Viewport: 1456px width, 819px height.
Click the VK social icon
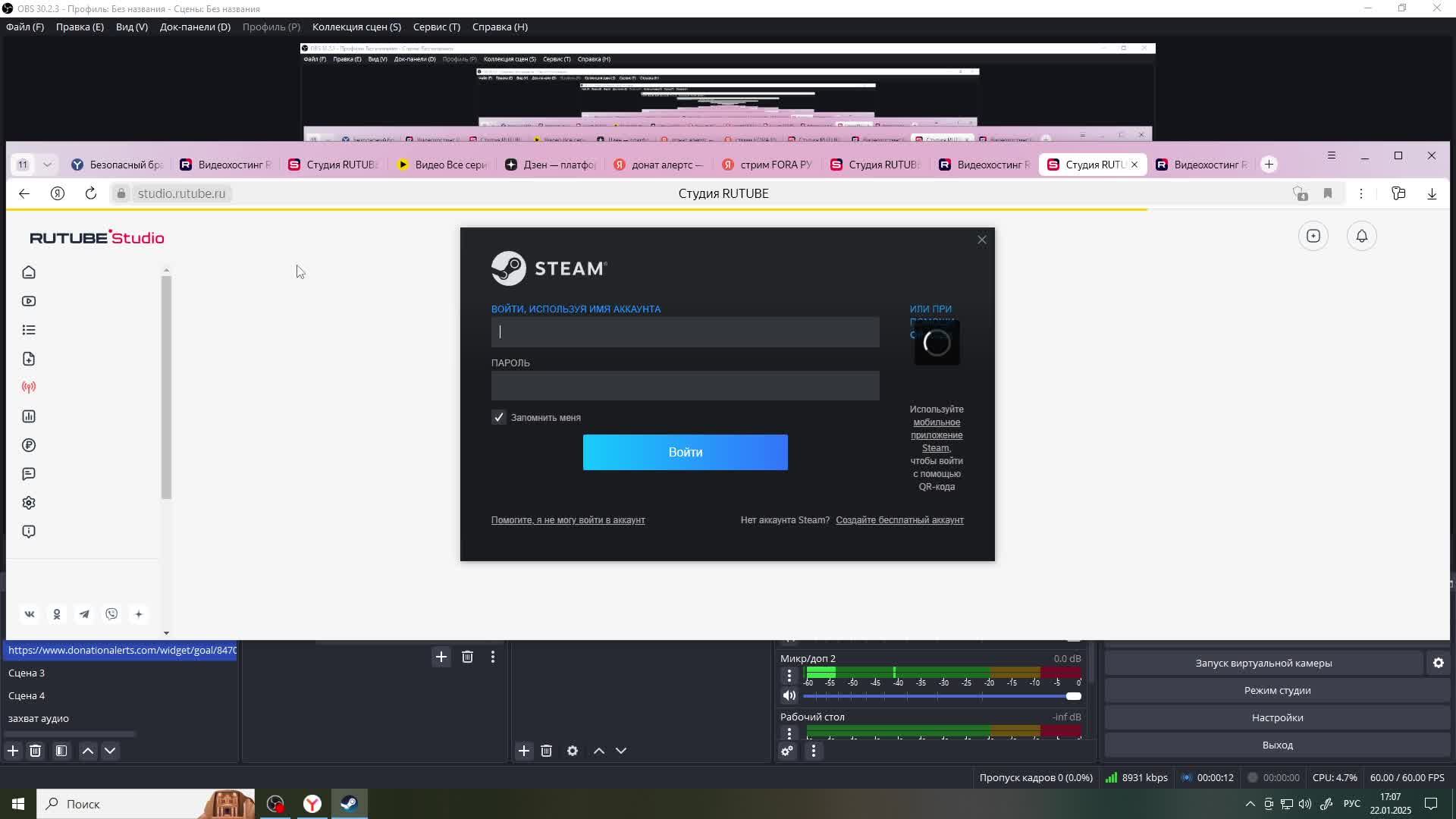click(x=30, y=614)
